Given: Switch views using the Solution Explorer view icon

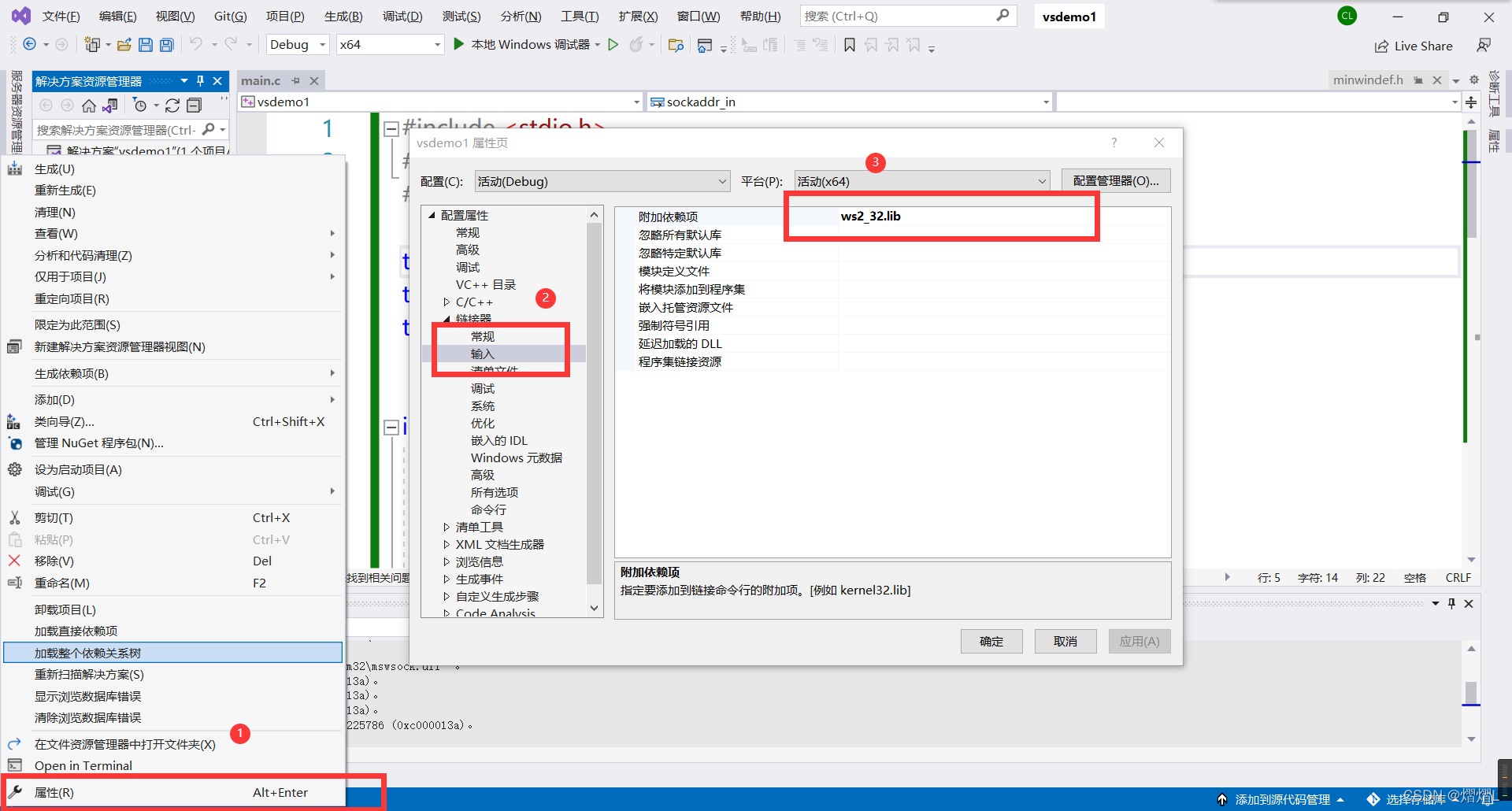Looking at the screenshot, I should click(110, 105).
